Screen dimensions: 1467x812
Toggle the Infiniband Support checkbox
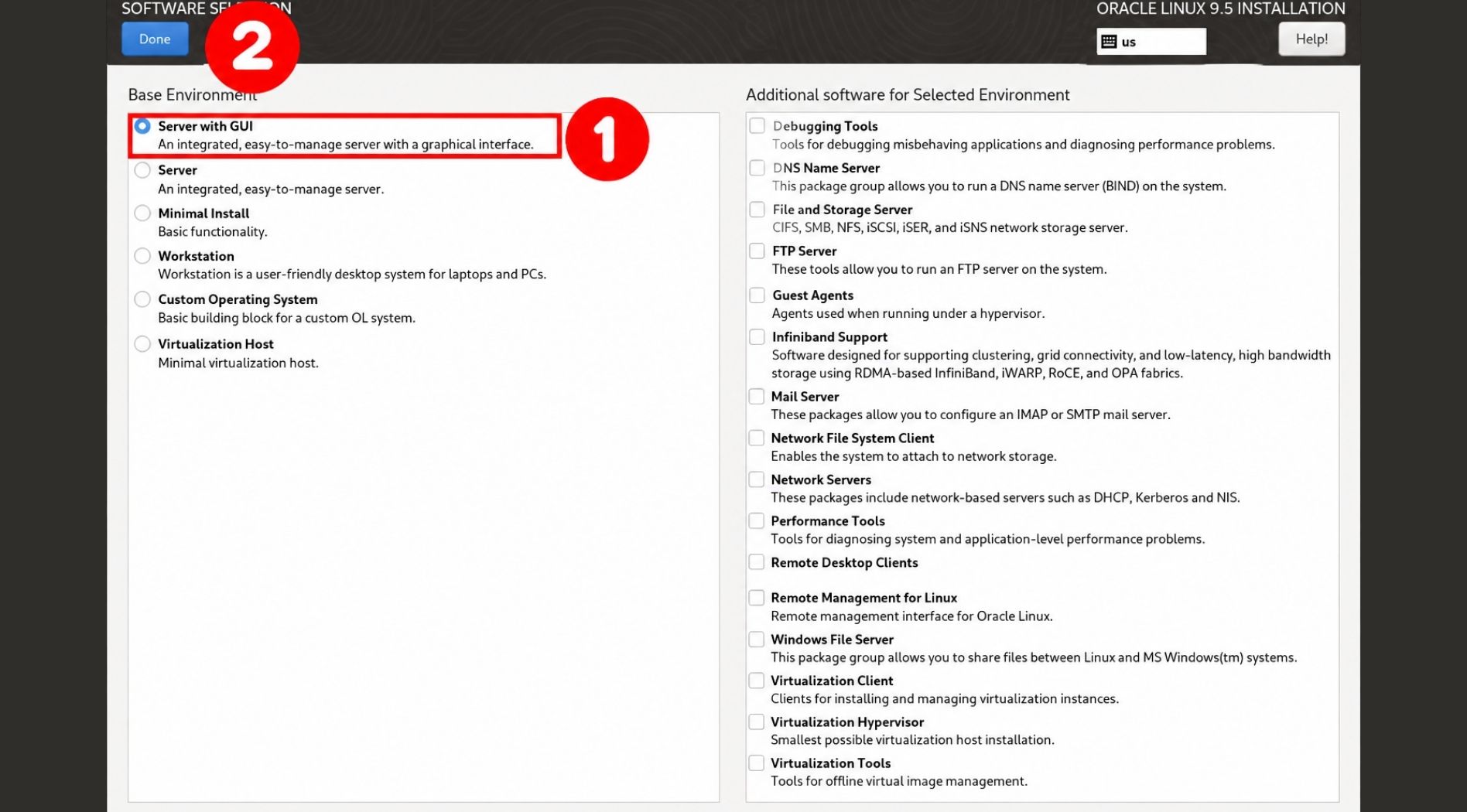pyautogui.click(x=757, y=337)
